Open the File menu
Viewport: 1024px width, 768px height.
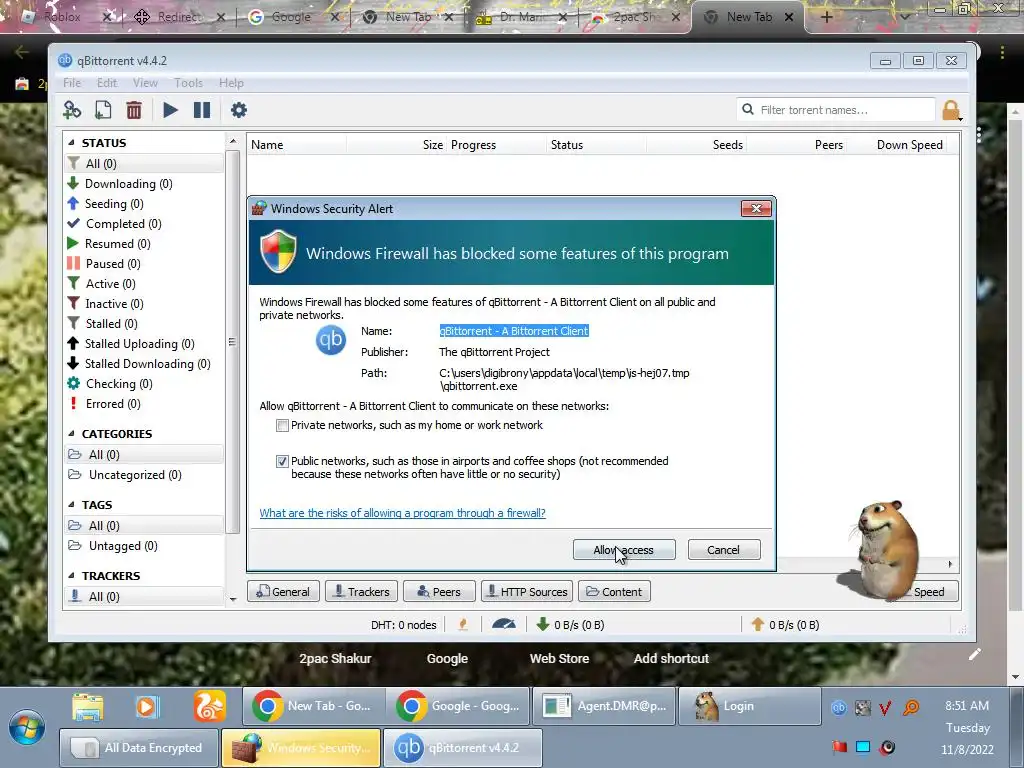72,83
